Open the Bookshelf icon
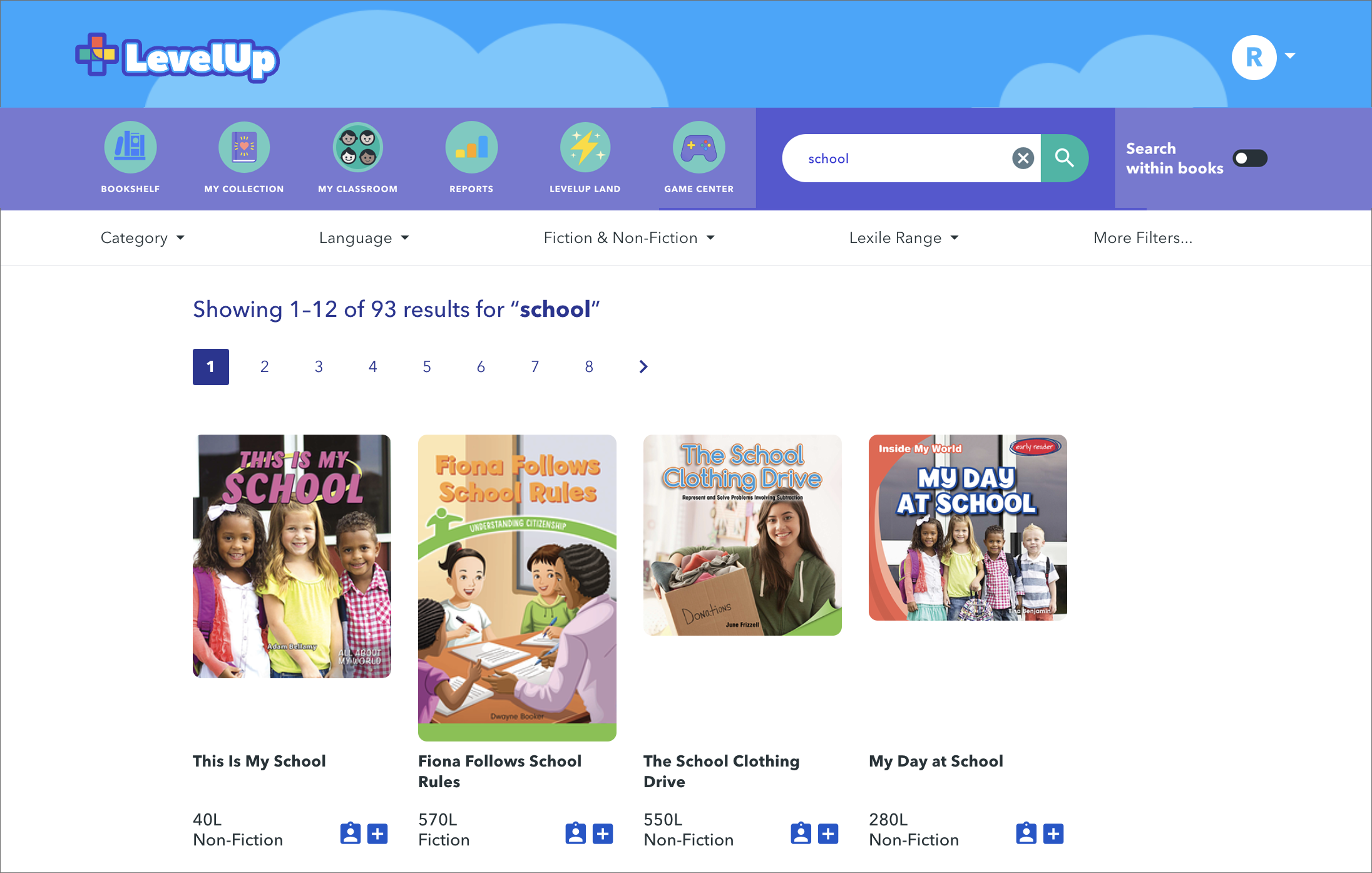Screen dimensions: 1372x873 [130, 148]
